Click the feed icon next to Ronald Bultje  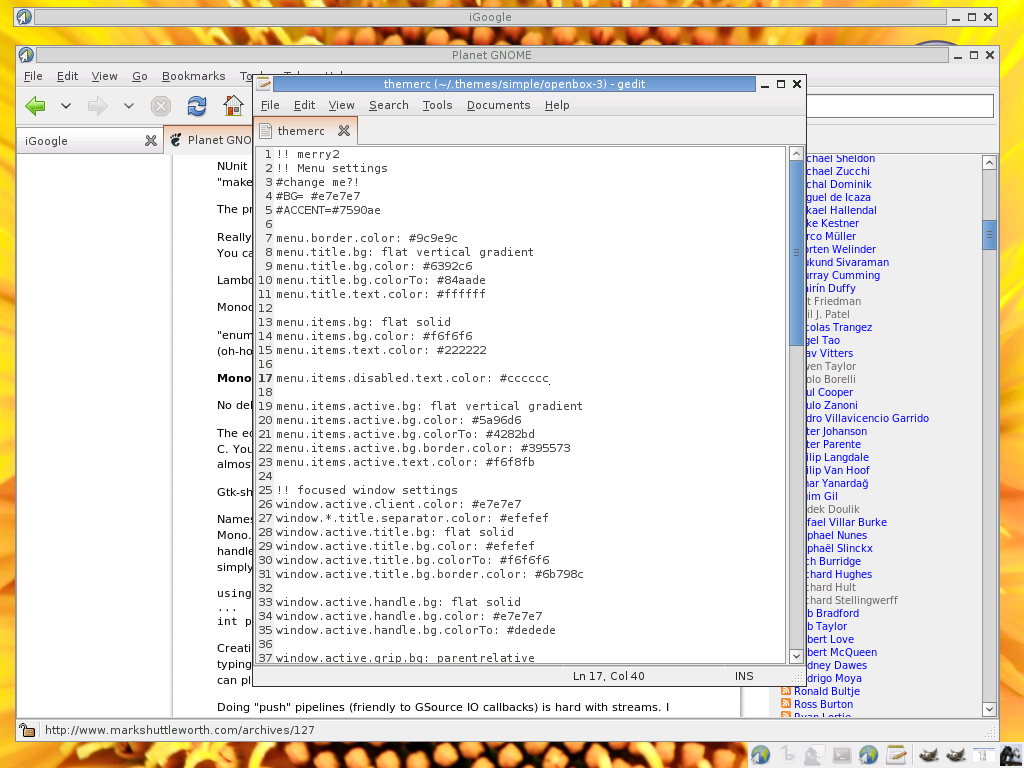click(786, 691)
